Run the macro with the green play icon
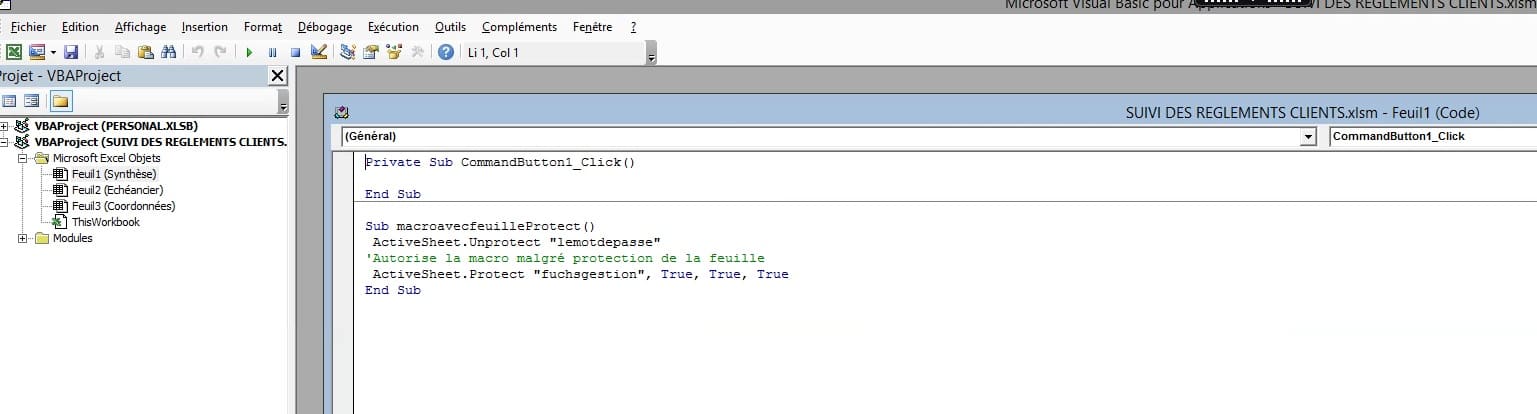 [250, 52]
